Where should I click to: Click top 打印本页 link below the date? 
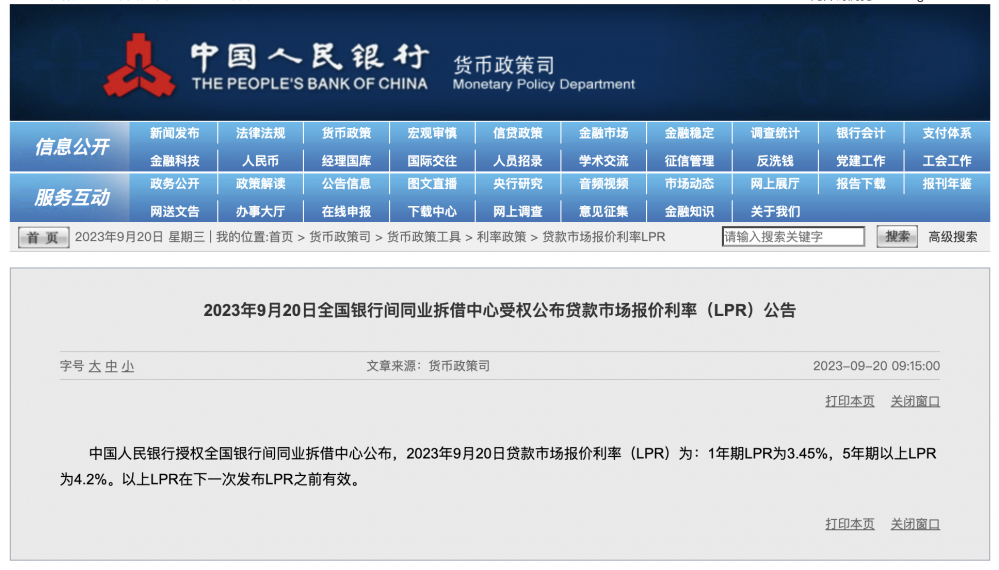click(850, 401)
